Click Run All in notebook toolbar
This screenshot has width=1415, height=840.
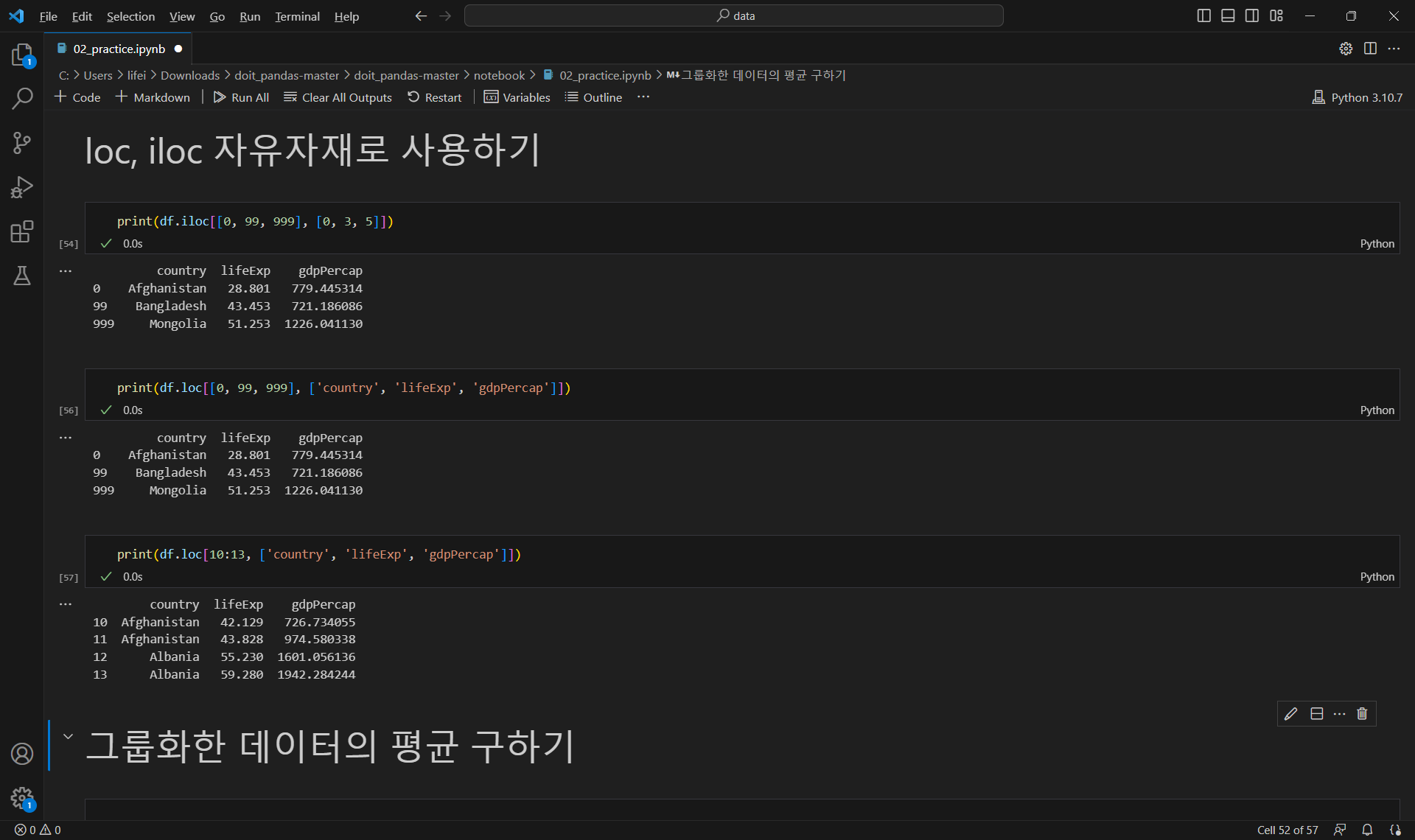click(241, 97)
